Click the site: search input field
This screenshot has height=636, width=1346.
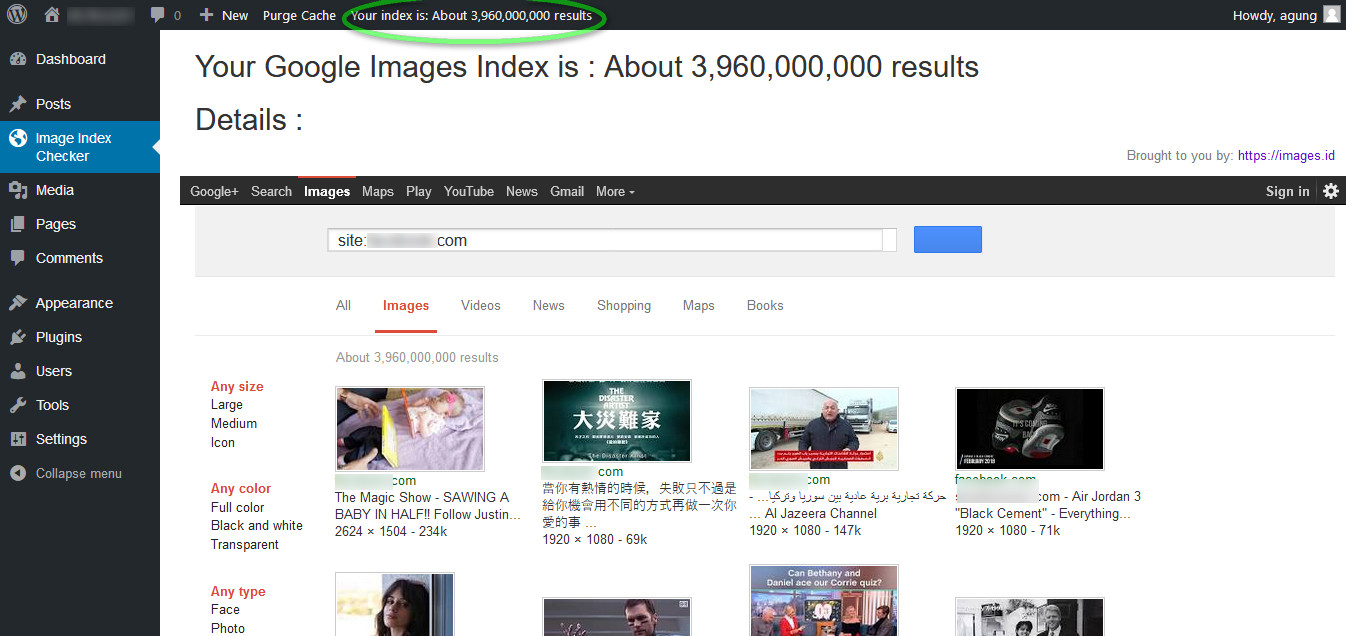605,240
